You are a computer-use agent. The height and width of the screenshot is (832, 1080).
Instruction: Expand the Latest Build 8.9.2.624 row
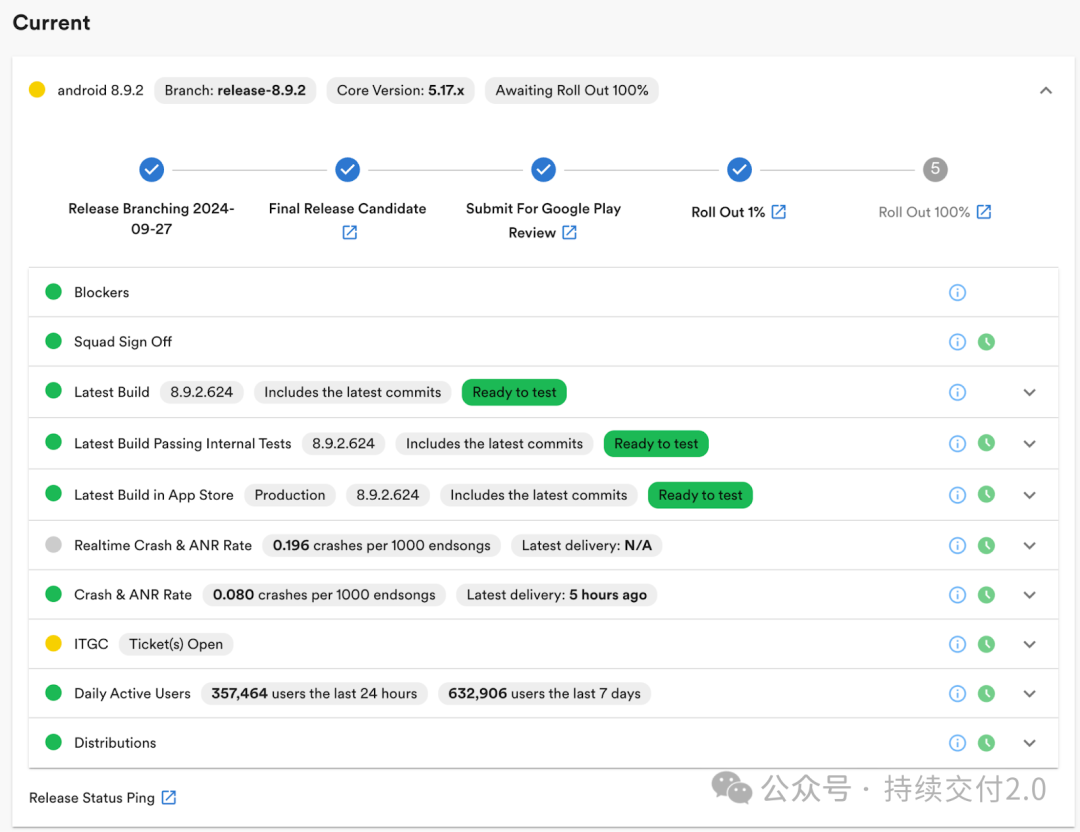point(1030,393)
